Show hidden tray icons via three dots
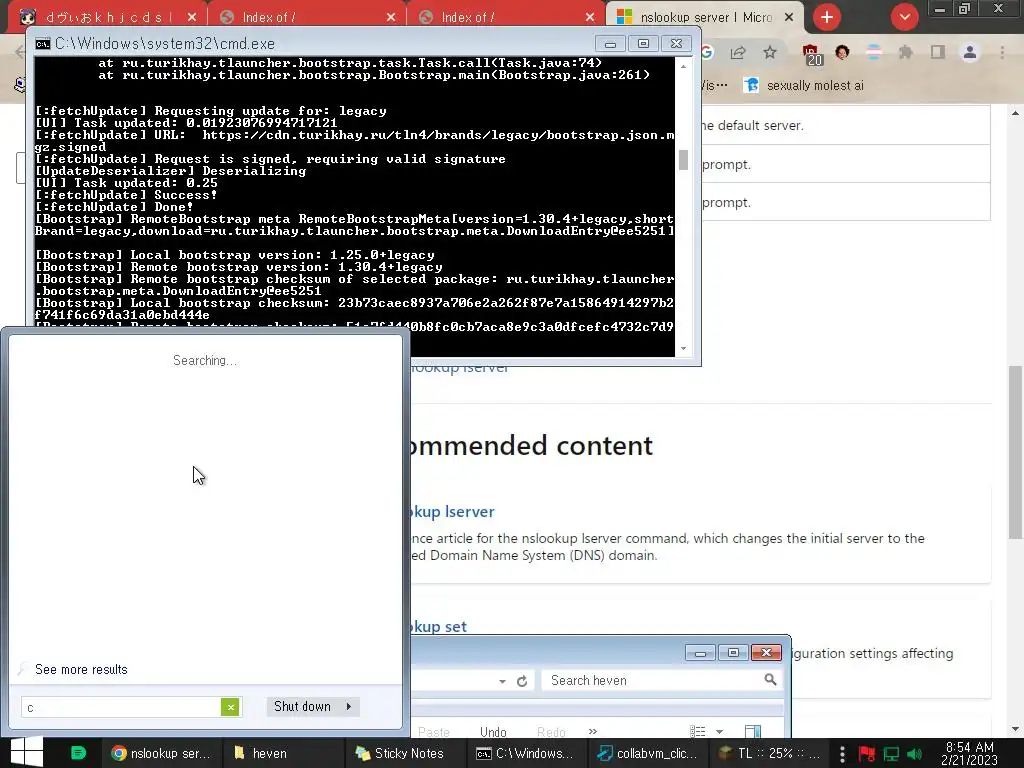1024x768 pixels. coord(842,754)
